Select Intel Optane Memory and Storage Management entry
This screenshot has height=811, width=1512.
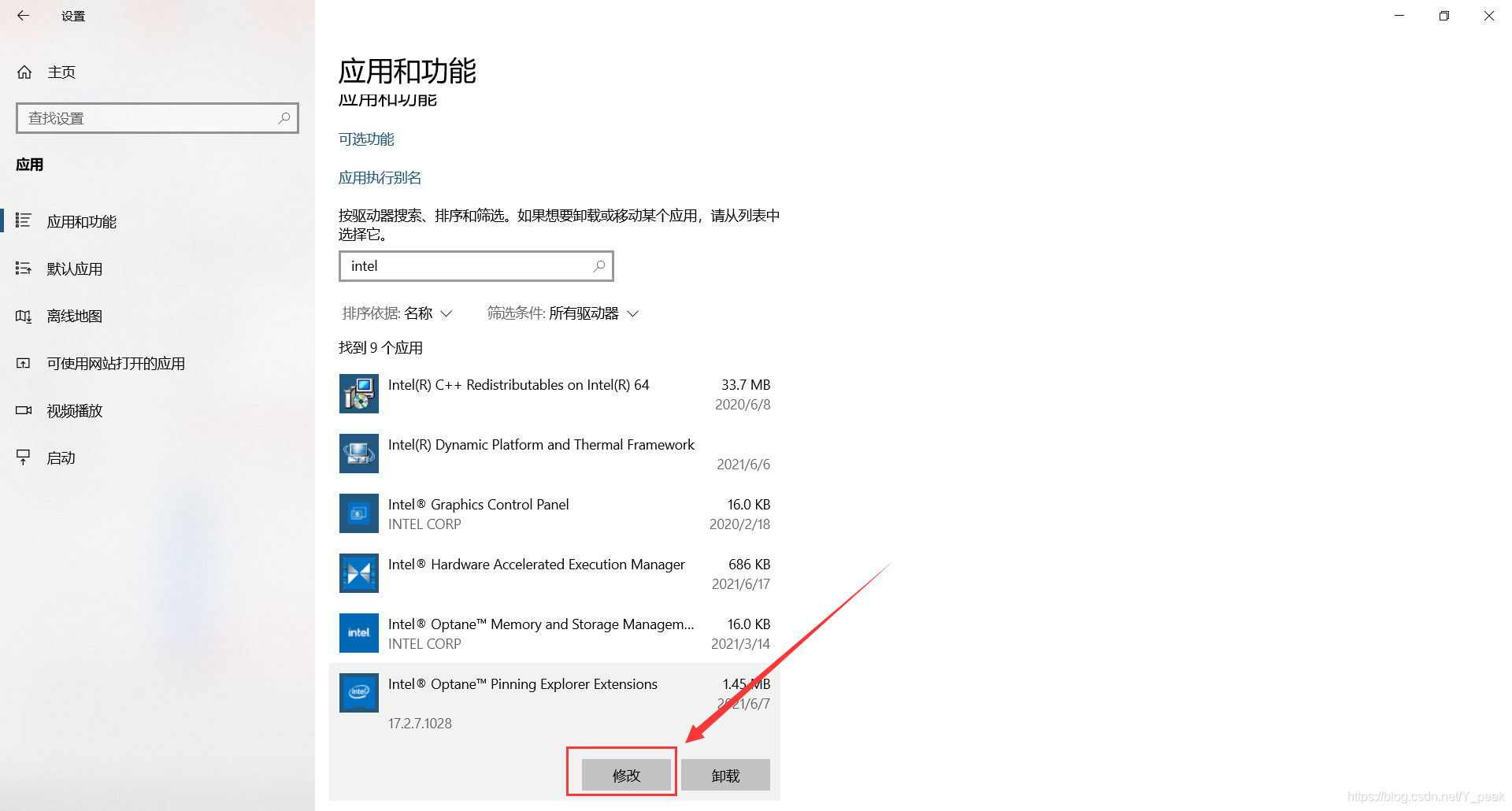[x=555, y=633]
